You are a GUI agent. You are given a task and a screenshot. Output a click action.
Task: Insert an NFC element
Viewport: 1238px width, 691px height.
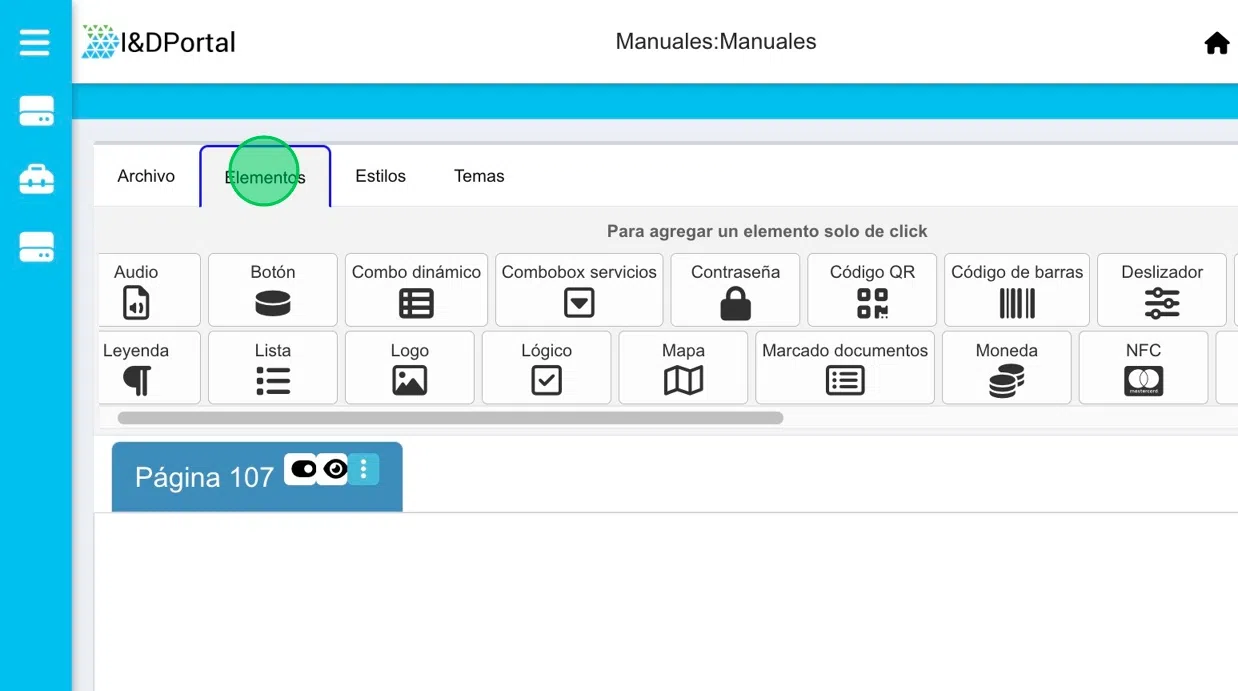(x=1143, y=368)
